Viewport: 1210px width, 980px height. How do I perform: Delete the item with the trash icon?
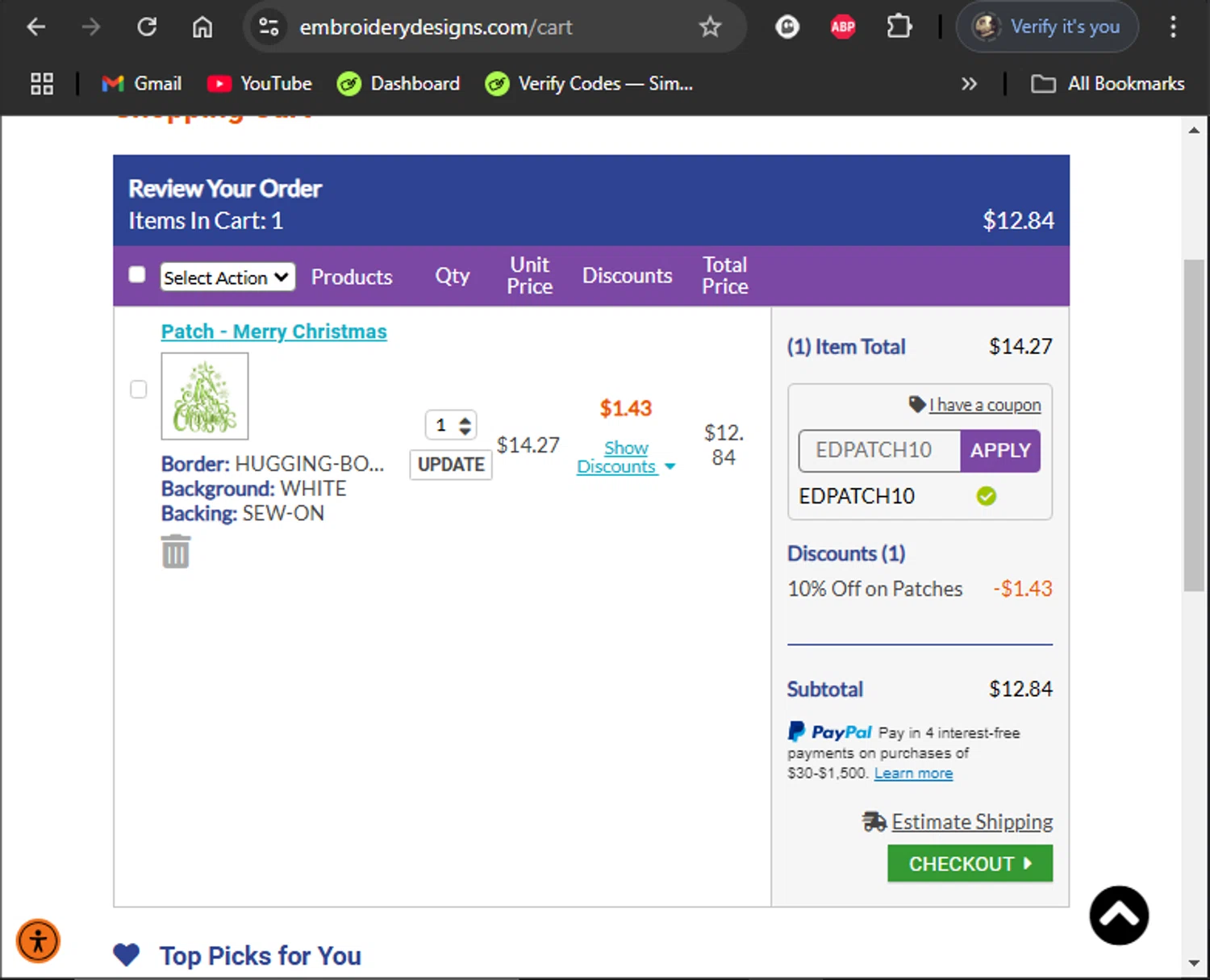(175, 552)
